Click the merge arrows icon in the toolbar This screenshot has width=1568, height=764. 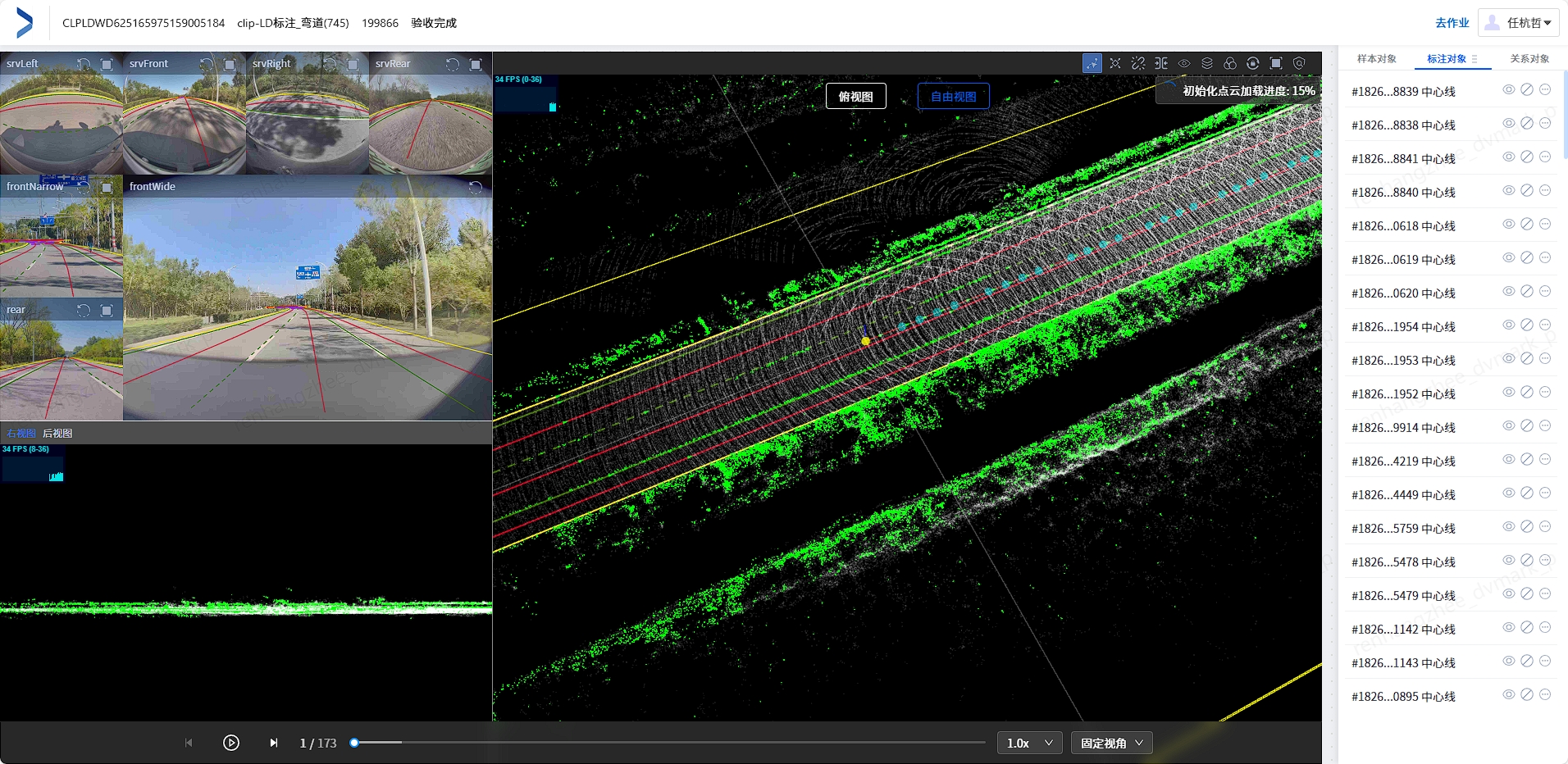(x=1161, y=63)
